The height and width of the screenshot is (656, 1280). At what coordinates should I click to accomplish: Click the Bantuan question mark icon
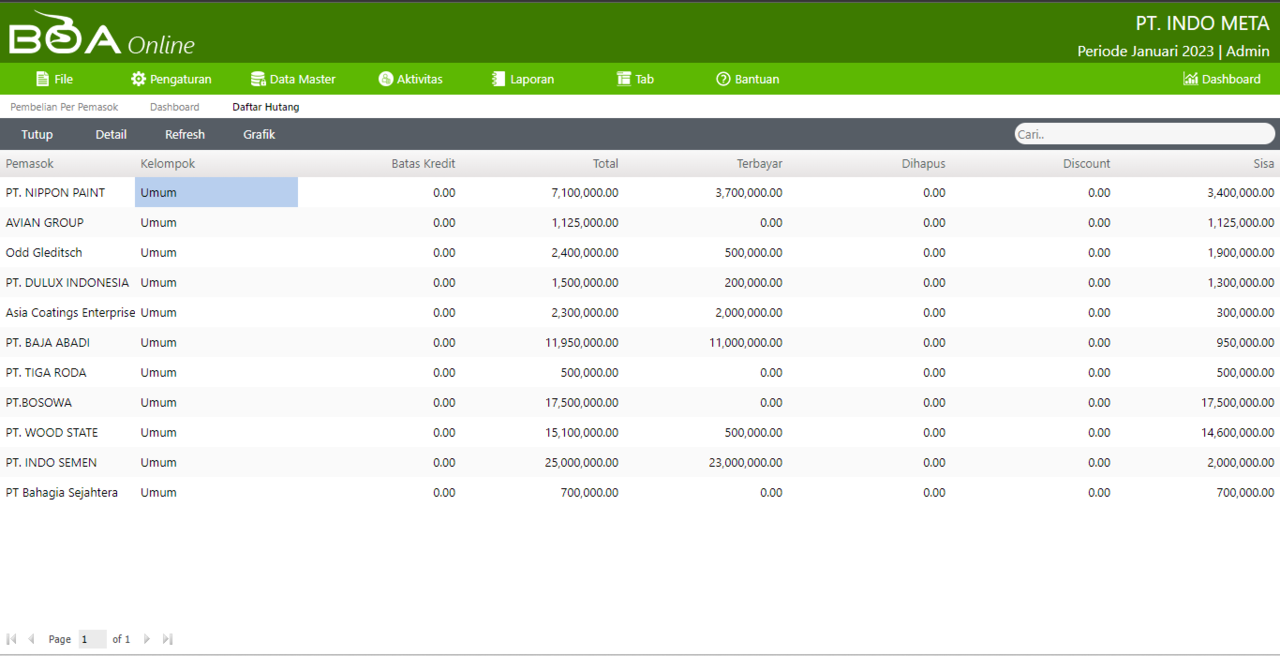coord(723,79)
